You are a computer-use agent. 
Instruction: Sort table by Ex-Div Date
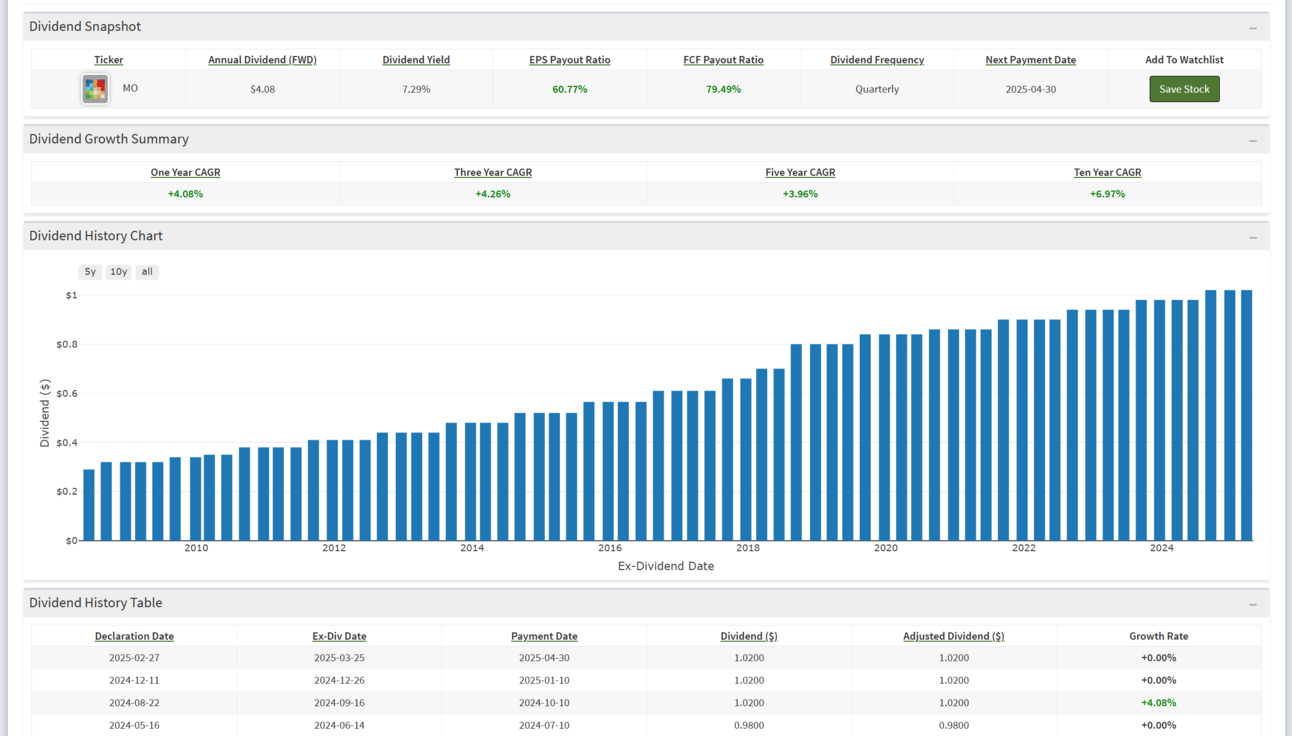point(339,636)
